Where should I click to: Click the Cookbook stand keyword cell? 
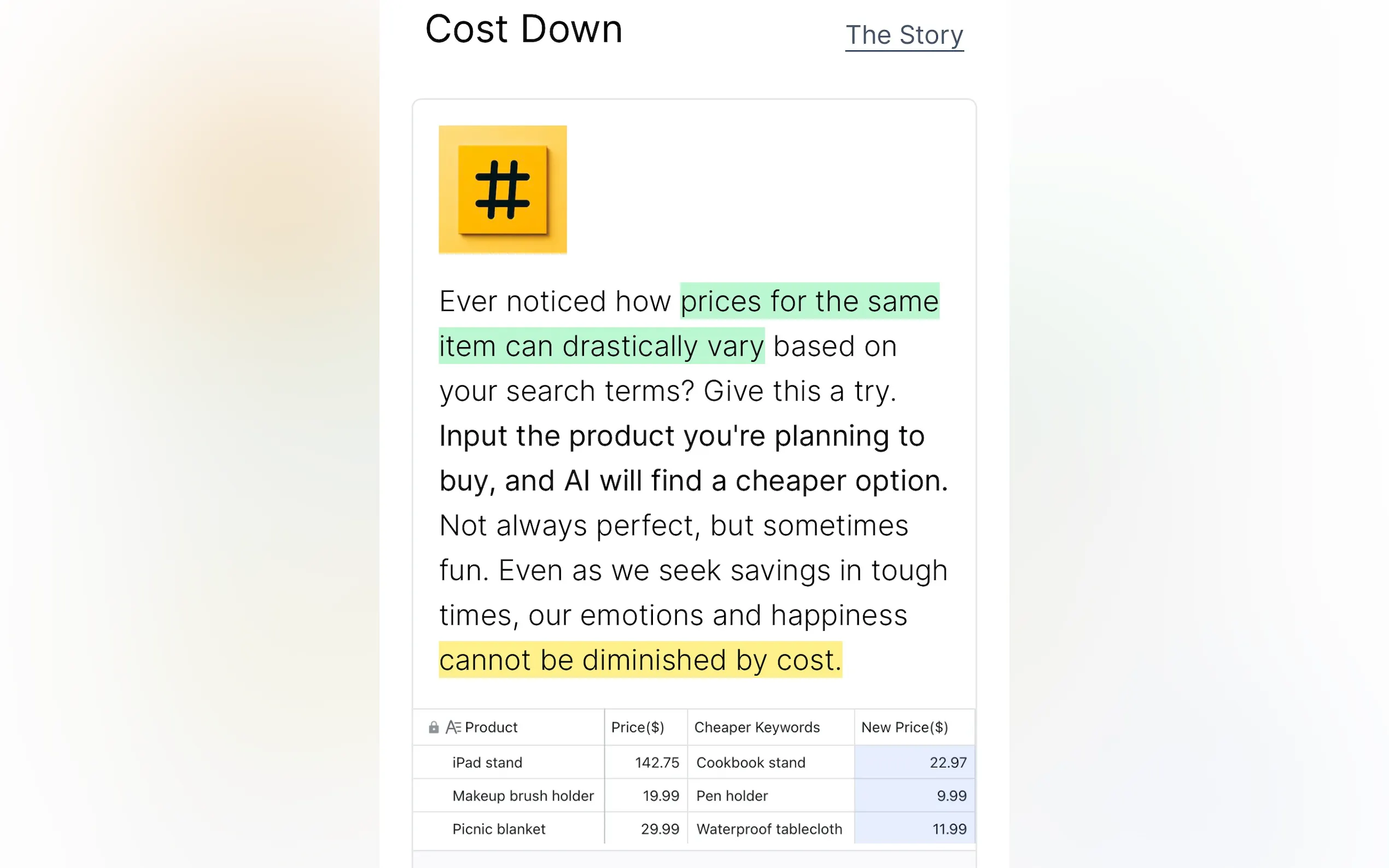point(751,763)
